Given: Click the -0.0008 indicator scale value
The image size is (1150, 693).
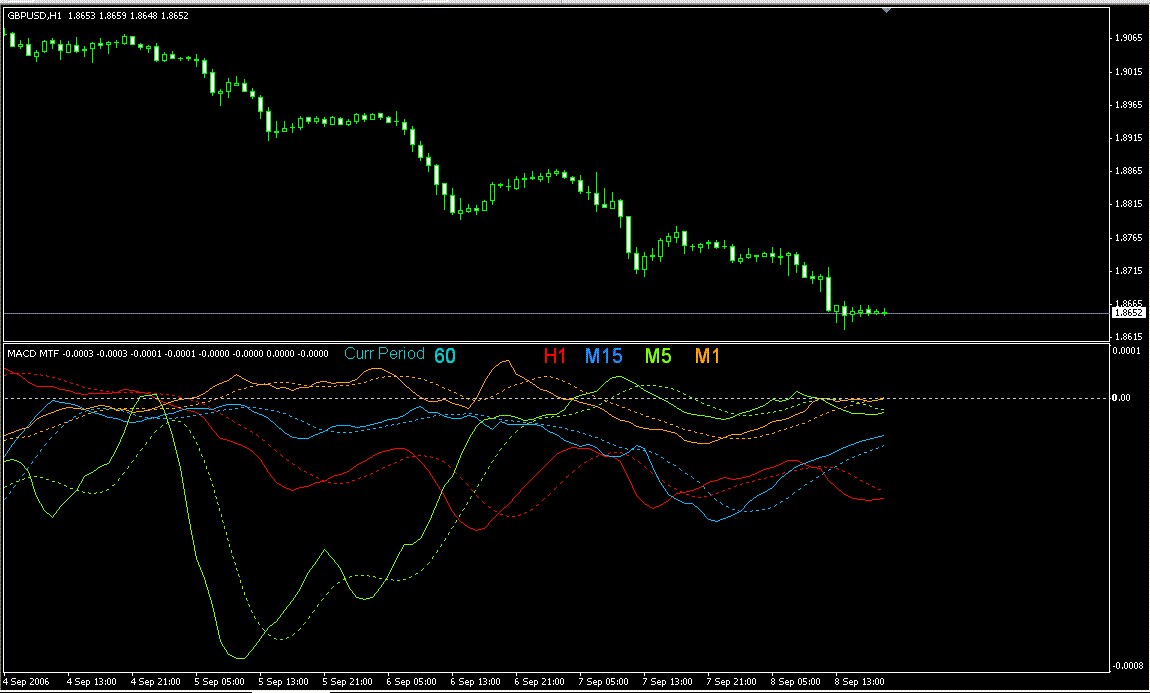Looking at the screenshot, I should coord(1127,666).
